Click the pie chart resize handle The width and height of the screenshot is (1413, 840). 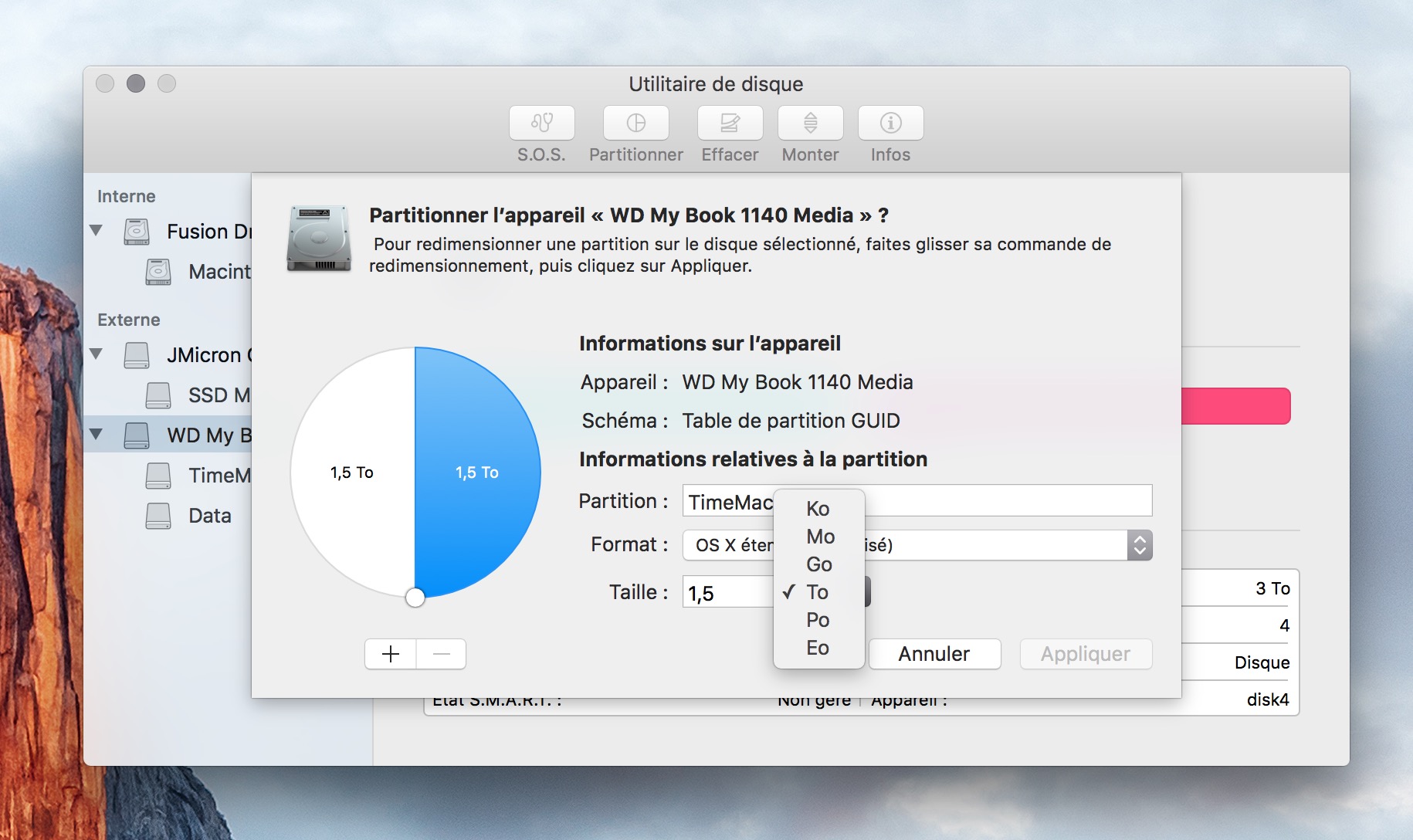point(415,598)
